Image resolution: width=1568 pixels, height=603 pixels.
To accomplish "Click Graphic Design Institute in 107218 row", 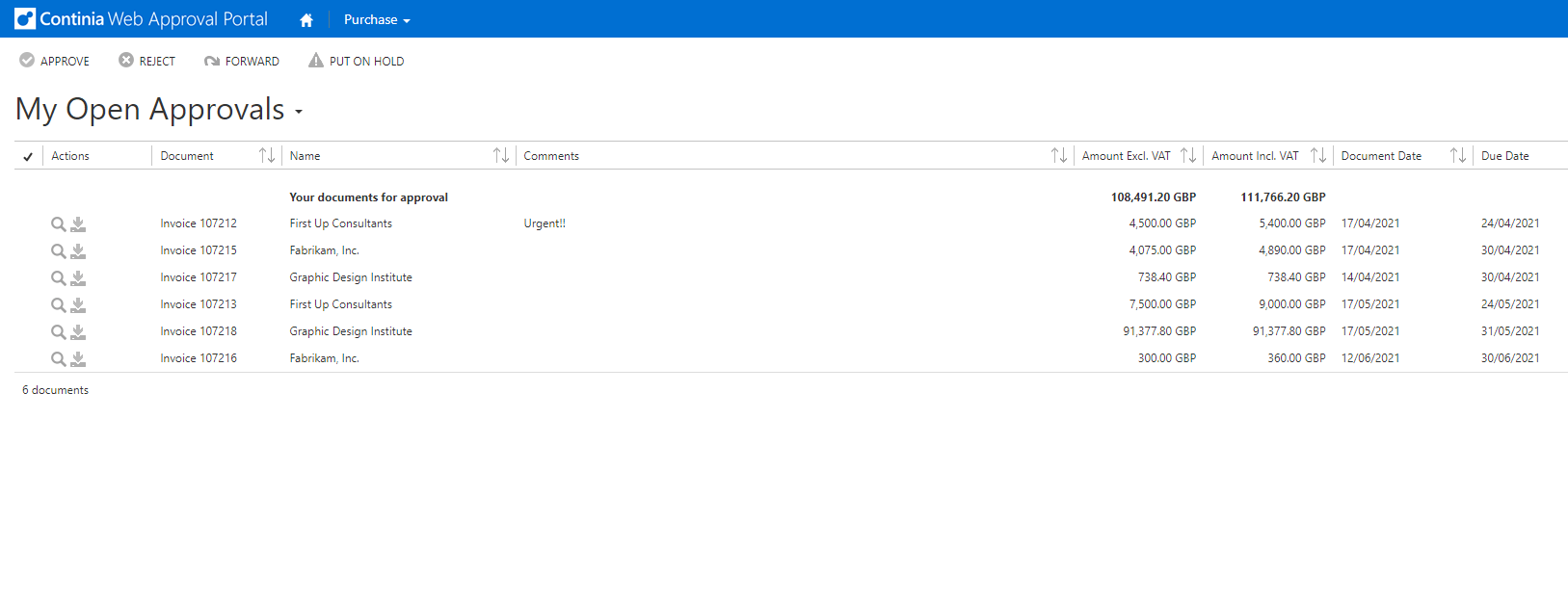I will [351, 331].
